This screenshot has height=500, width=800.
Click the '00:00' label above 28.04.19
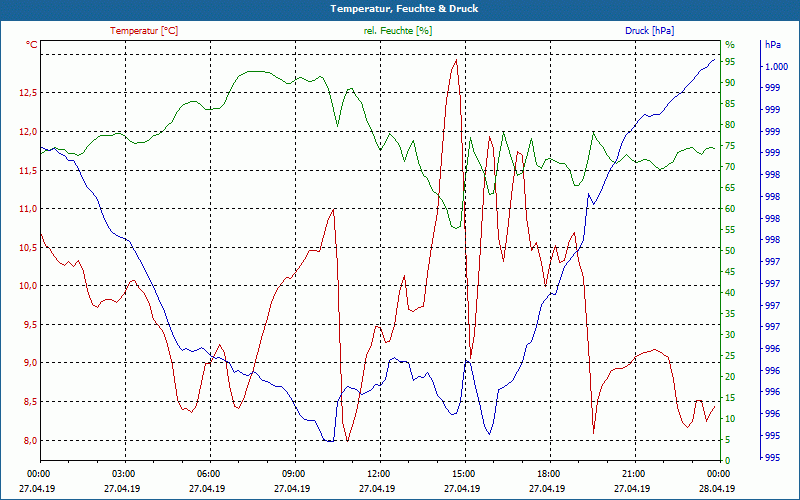[x=717, y=473]
